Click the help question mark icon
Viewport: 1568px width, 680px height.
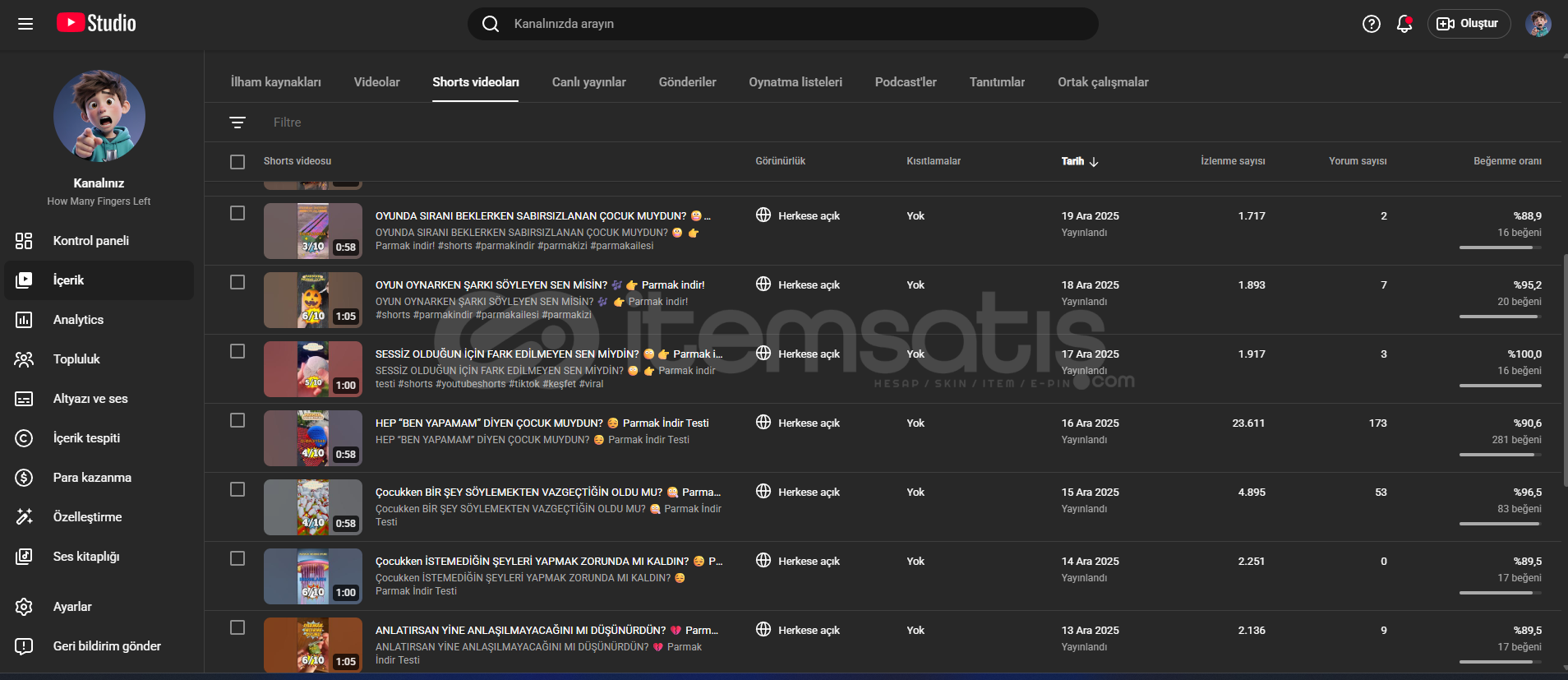point(1371,24)
